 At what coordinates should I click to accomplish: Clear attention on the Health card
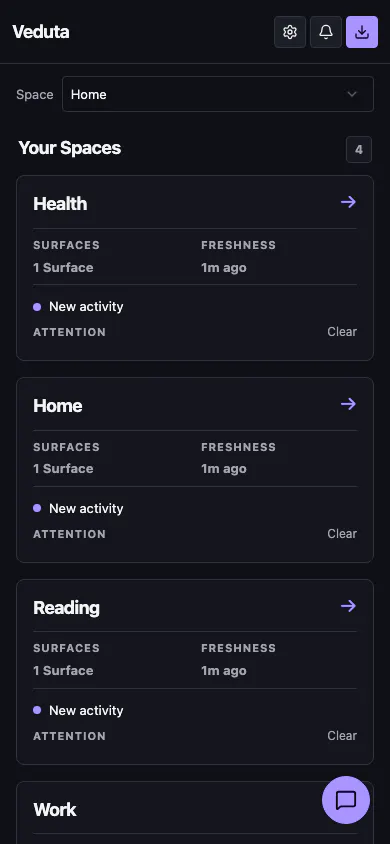[x=342, y=332]
